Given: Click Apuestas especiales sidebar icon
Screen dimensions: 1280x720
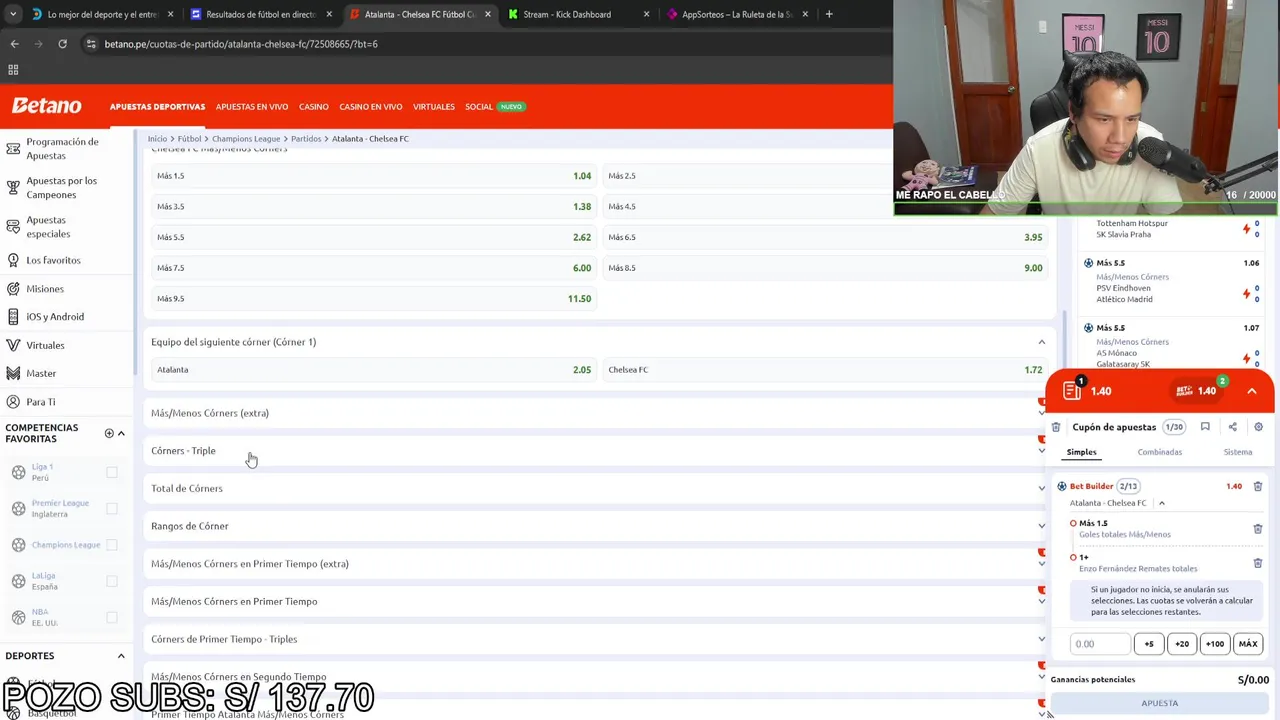Looking at the screenshot, I should [13, 227].
